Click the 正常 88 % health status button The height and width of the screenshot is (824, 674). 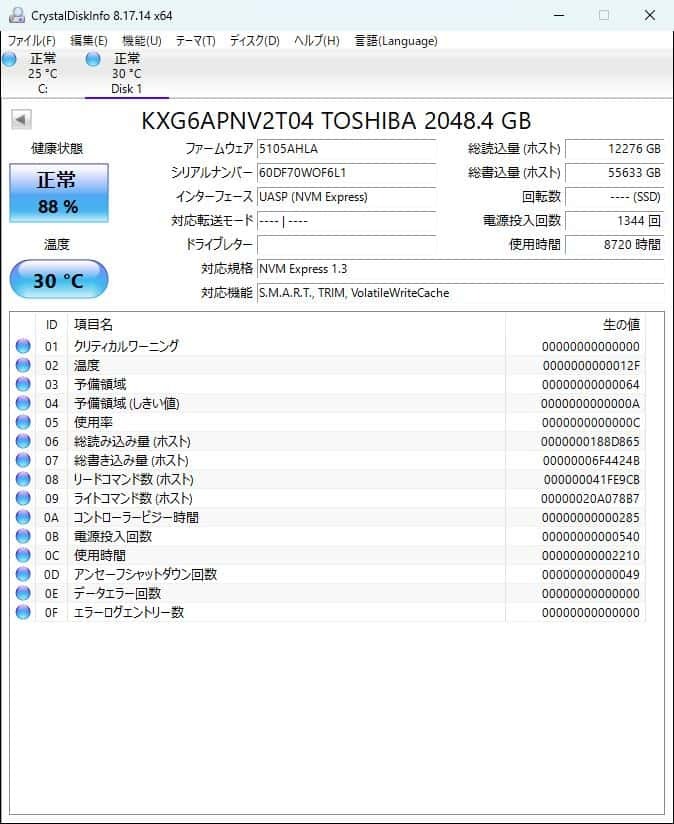(x=59, y=193)
